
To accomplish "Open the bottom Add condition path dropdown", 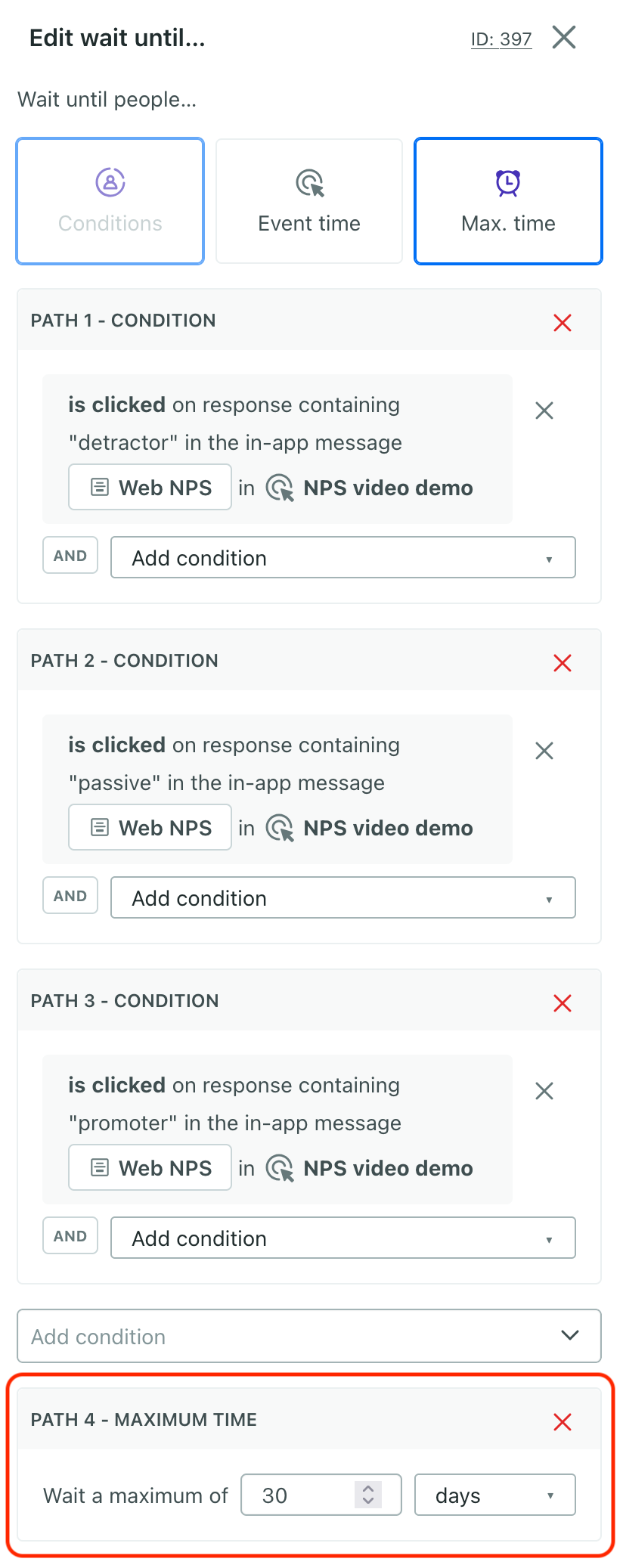I will (x=309, y=1336).
